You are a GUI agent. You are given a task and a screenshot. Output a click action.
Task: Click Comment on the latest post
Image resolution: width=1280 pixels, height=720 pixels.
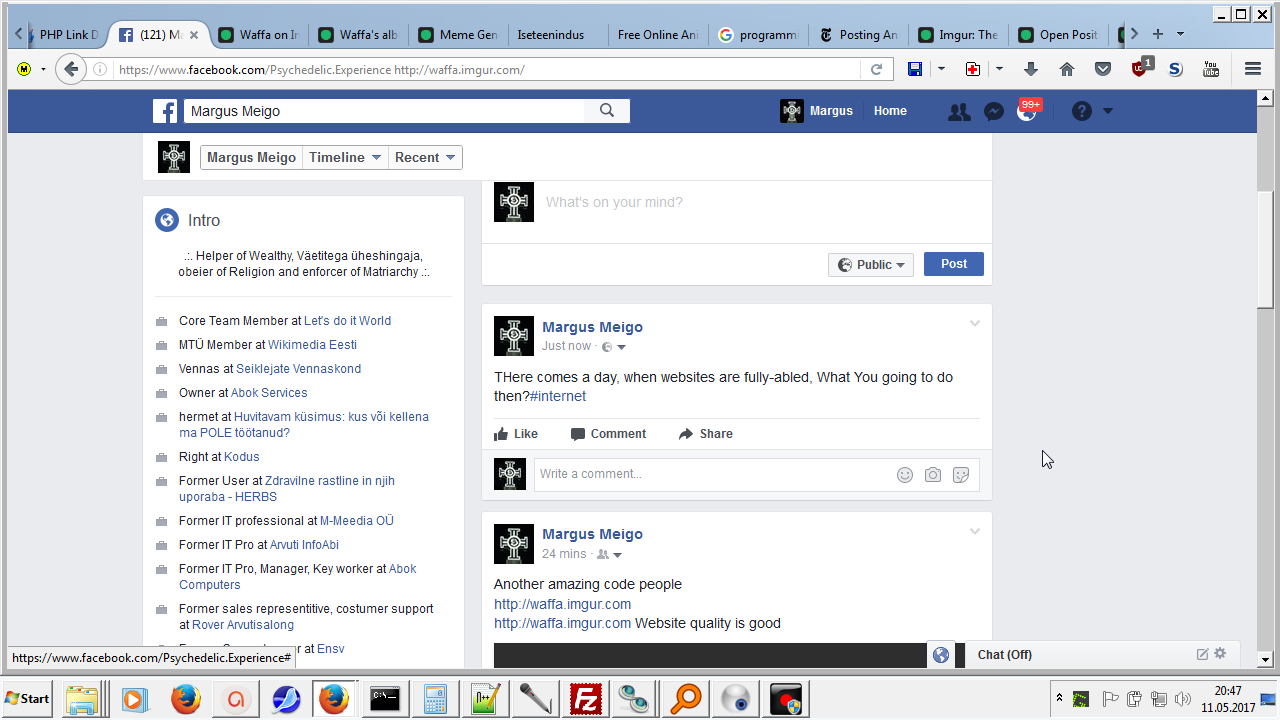pyautogui.click(x=608, y=434)
